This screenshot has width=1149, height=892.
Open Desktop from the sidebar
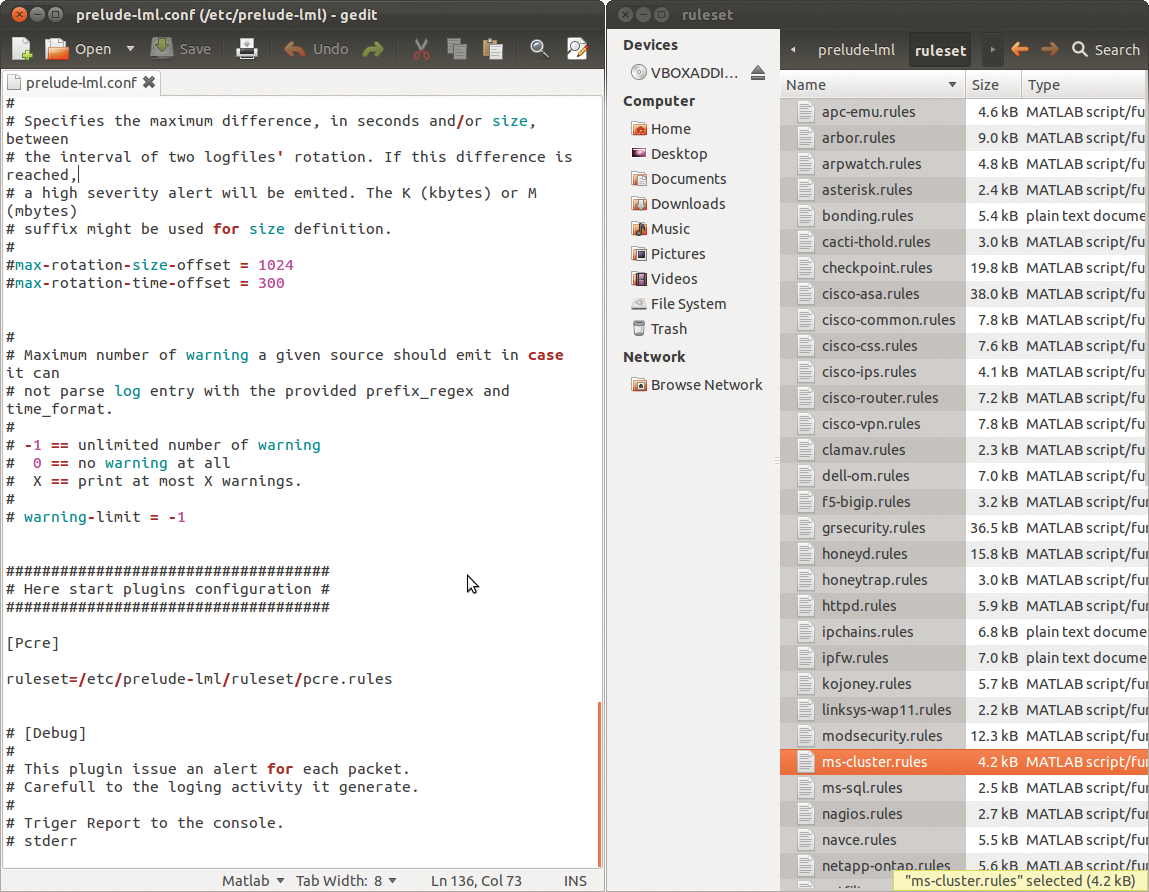(x=669, y=154)
